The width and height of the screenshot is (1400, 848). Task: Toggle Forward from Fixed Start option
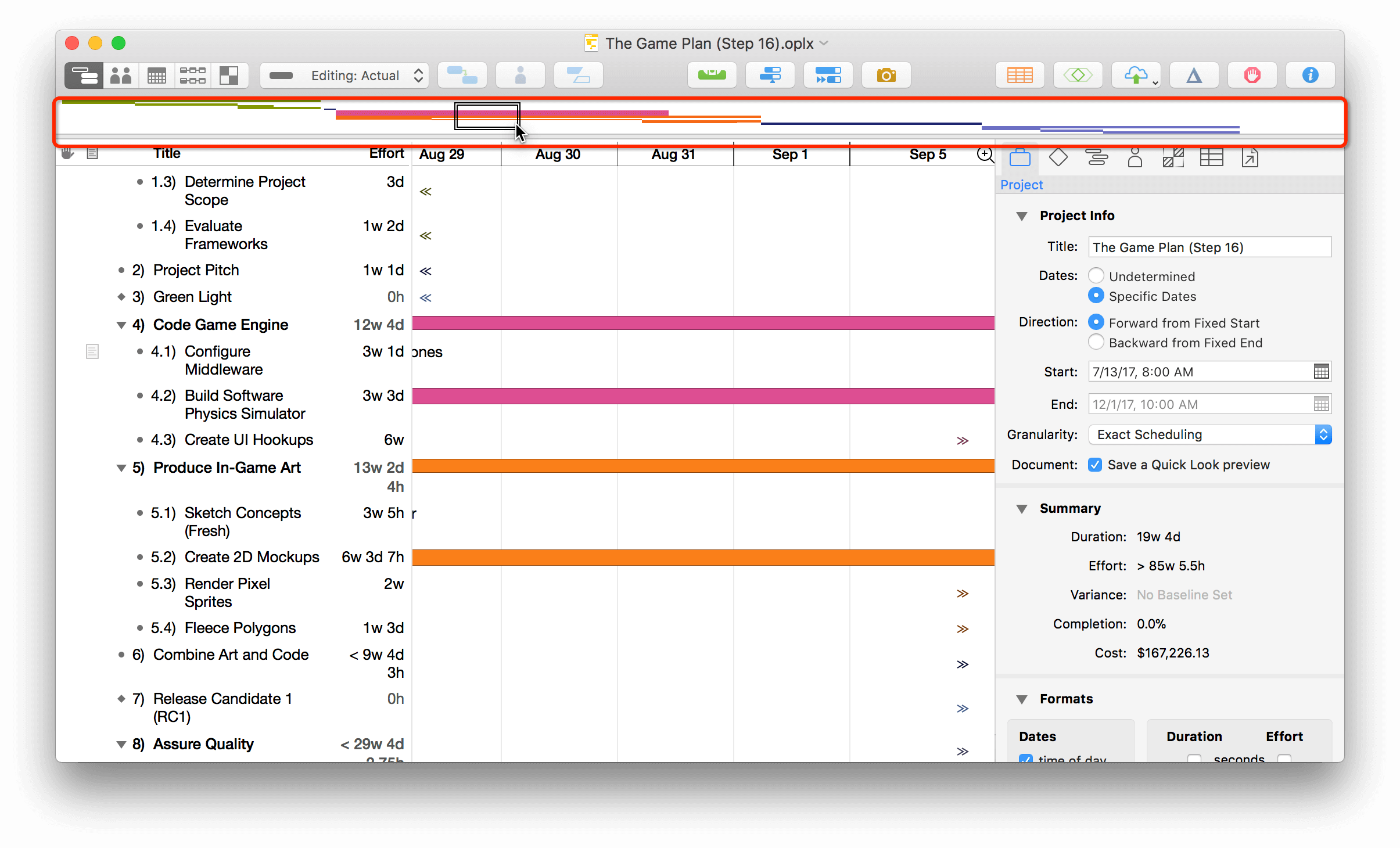pyautogui.click(x=1096, y=322)
